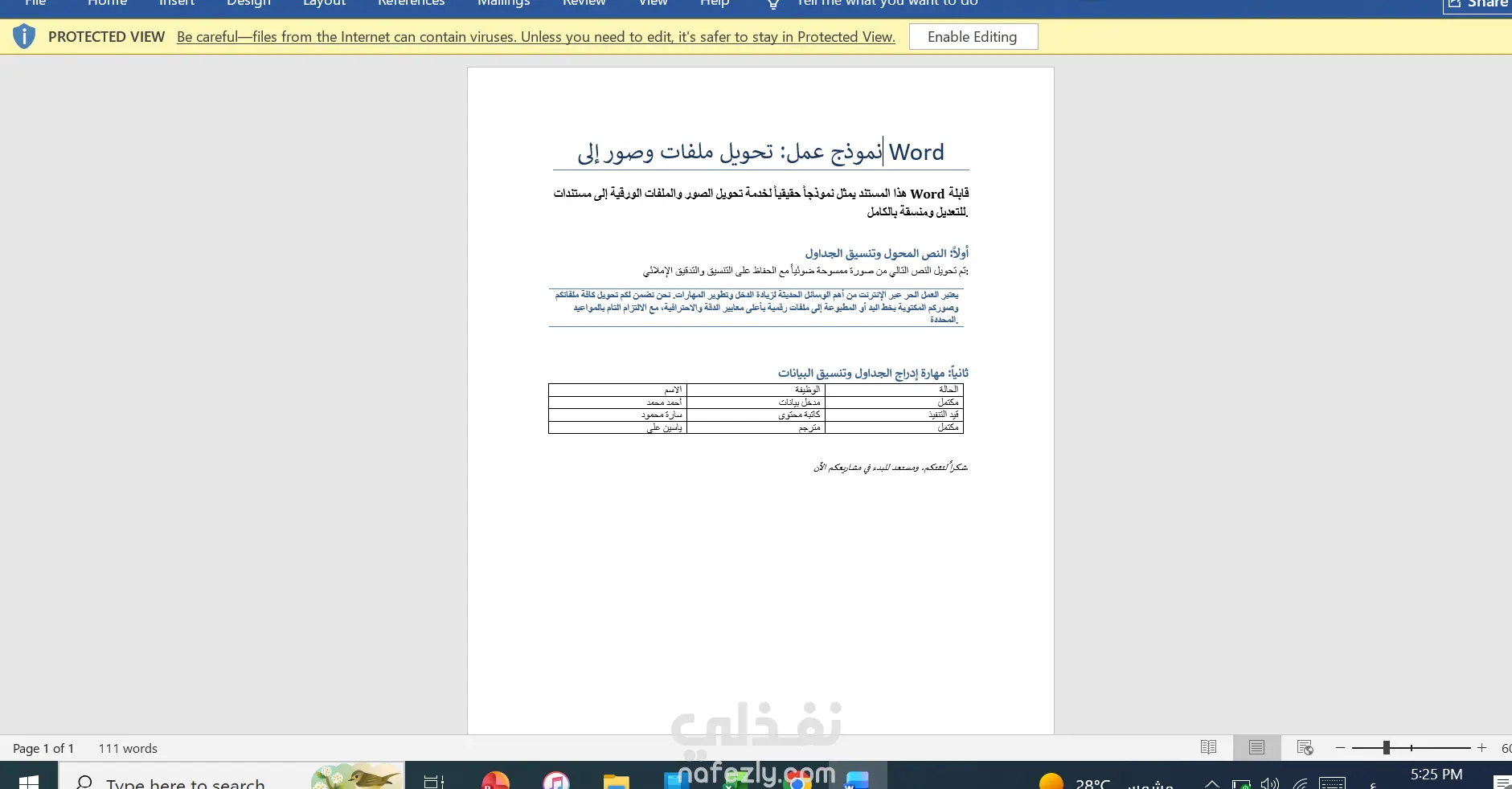Click the 'Tell me what you want to do' box
The image size is (1512, 789).
[887, 4]
